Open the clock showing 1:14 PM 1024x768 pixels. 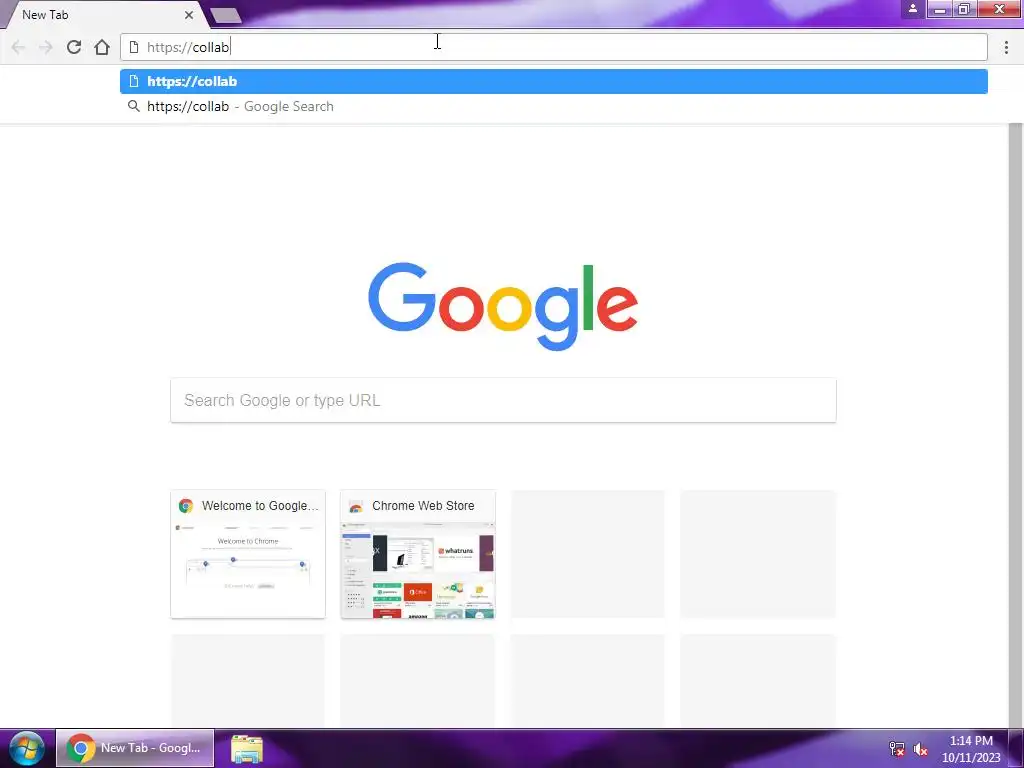pyautogui.click(x=970, y=749)
